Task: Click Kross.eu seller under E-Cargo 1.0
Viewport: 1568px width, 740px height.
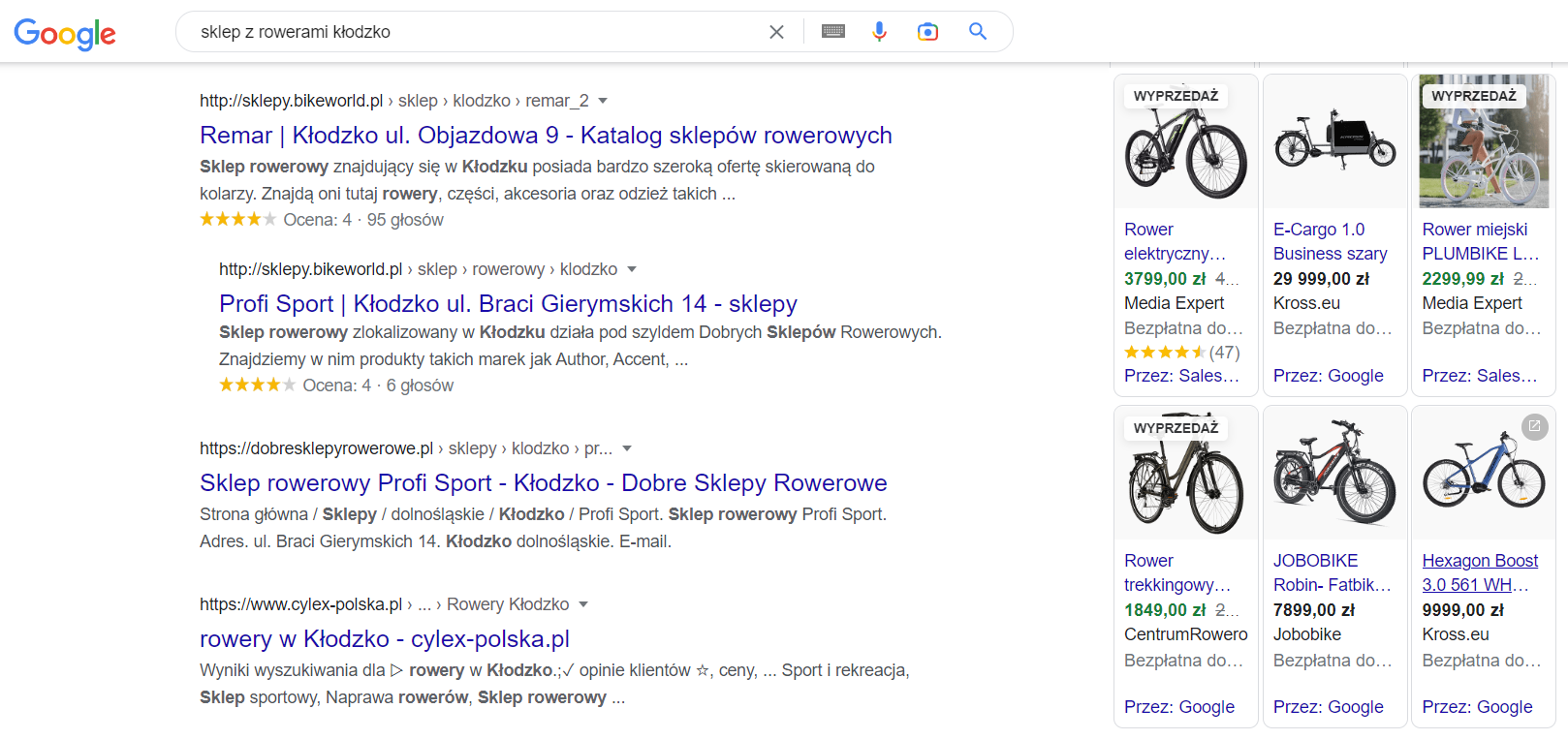Action: (1306, 303)
